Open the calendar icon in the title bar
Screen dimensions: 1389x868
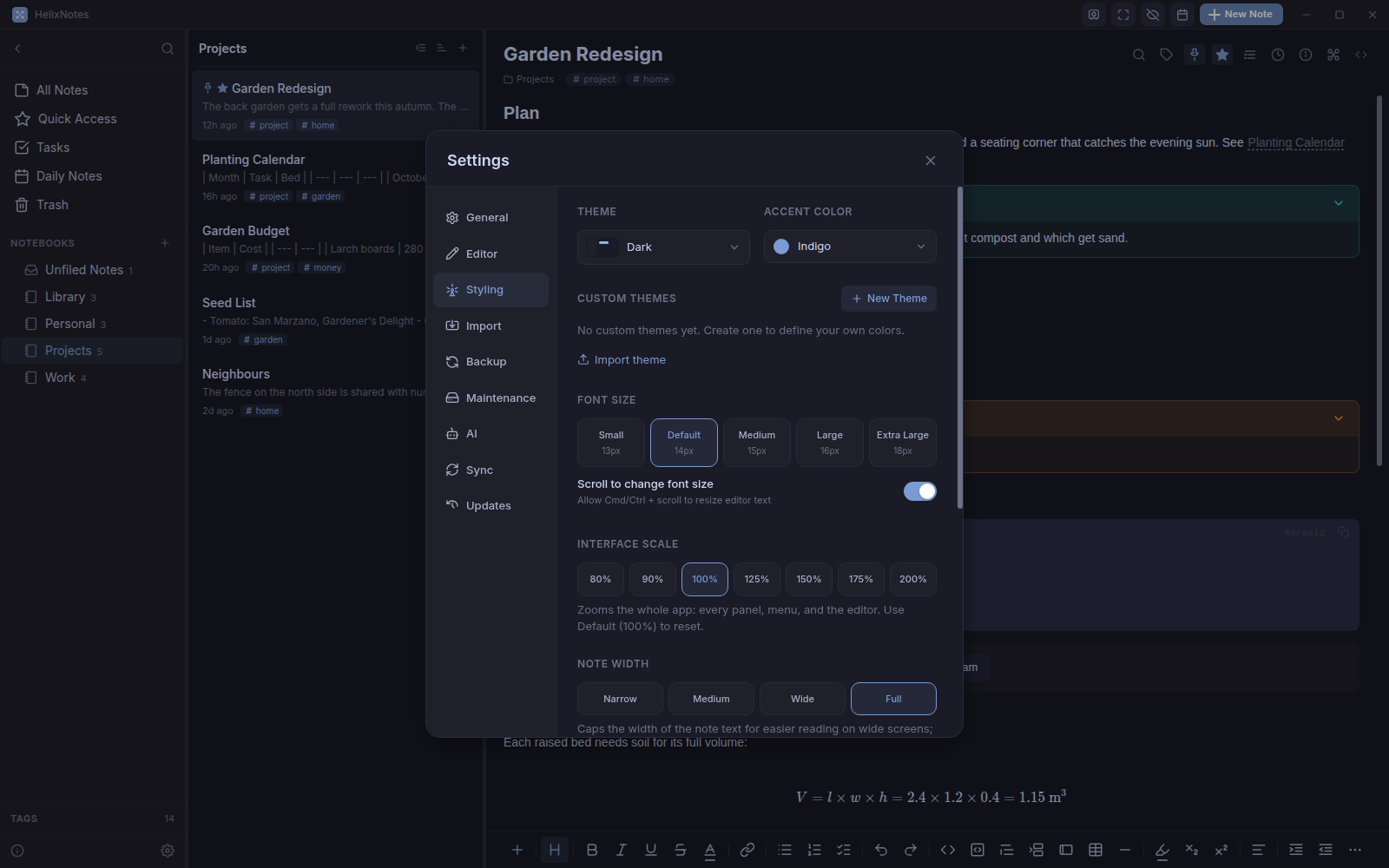(1182, 15)
